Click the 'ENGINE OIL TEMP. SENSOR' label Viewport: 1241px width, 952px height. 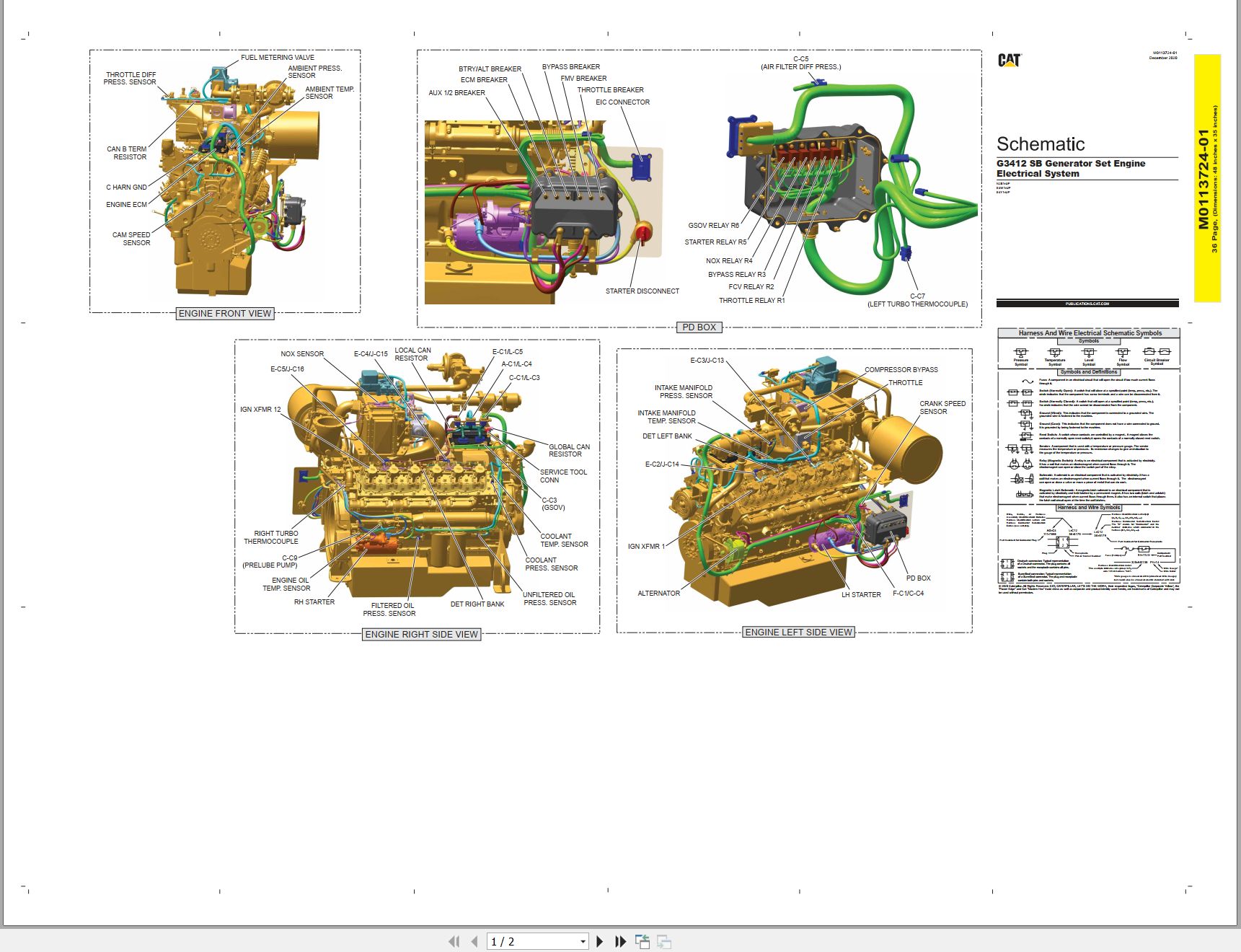[x=286, y=584]
